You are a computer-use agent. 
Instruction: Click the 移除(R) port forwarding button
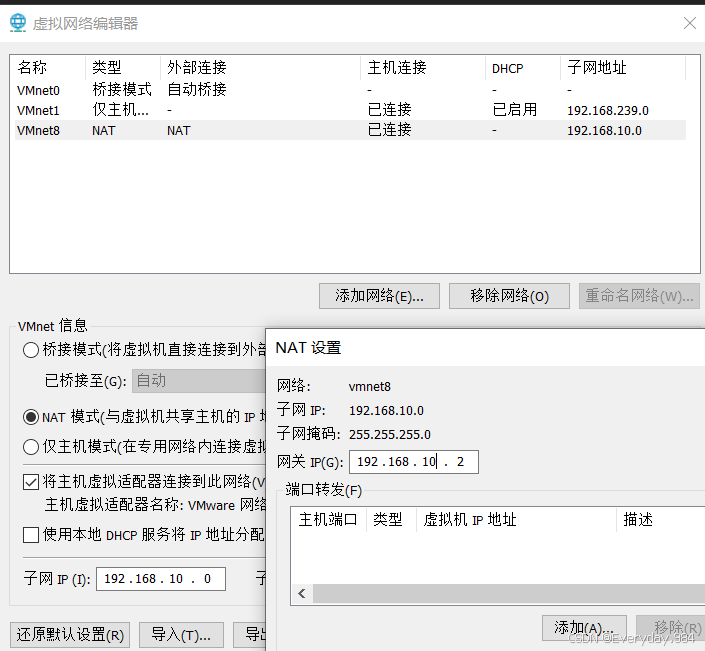(x=671, y=628)
